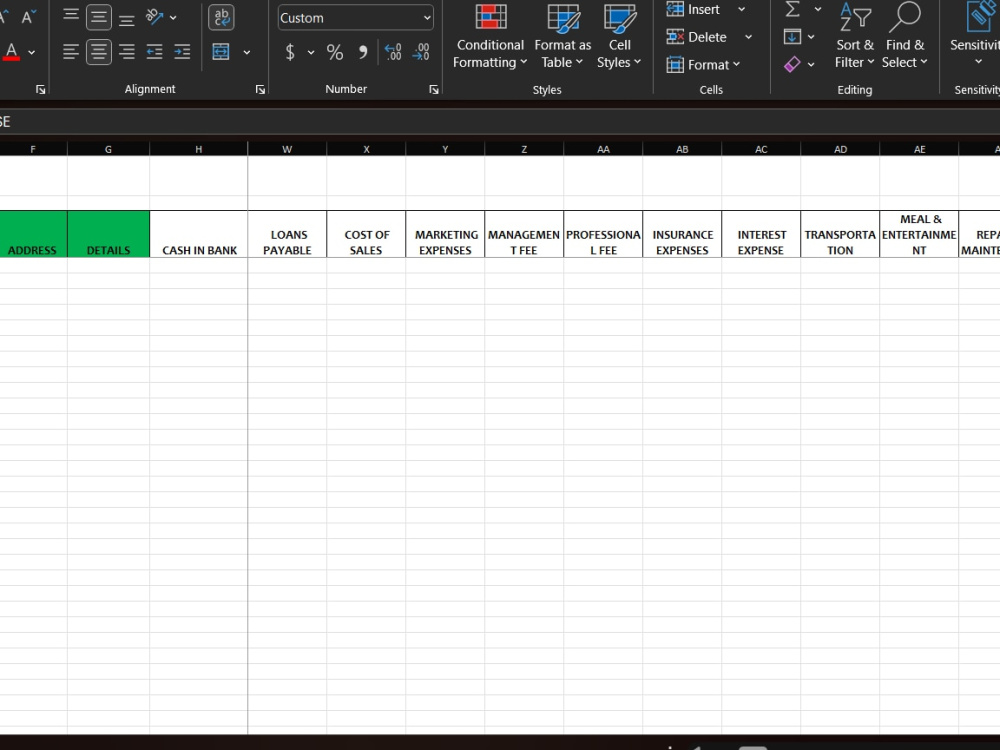Image resolution: width=1000 pixels, height=750 pixels.
Task: Expand the Orientation dropdown arrow
Action: (x=173, y=18)
